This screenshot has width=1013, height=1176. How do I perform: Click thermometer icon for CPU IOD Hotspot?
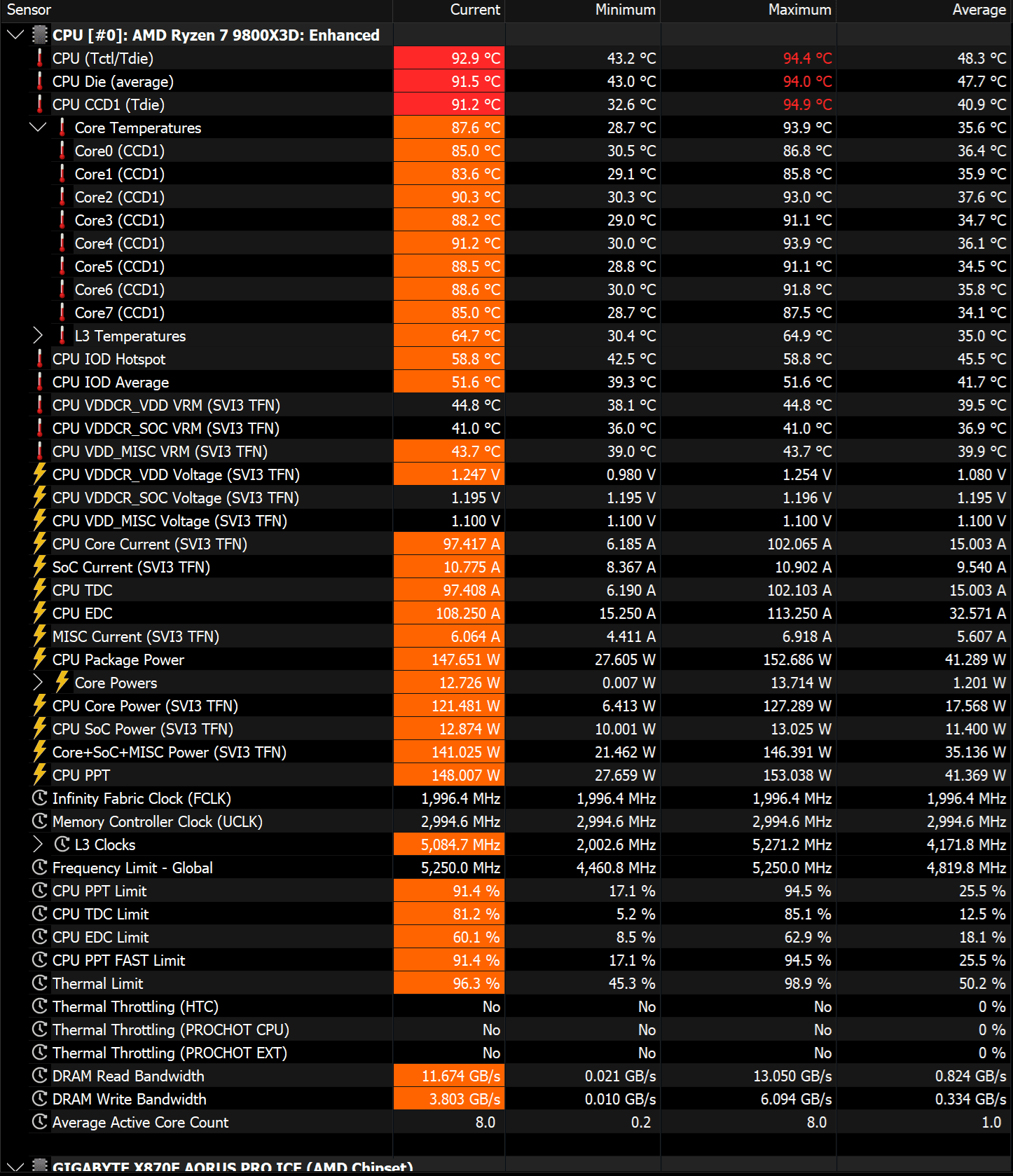(x=39, y=359)
